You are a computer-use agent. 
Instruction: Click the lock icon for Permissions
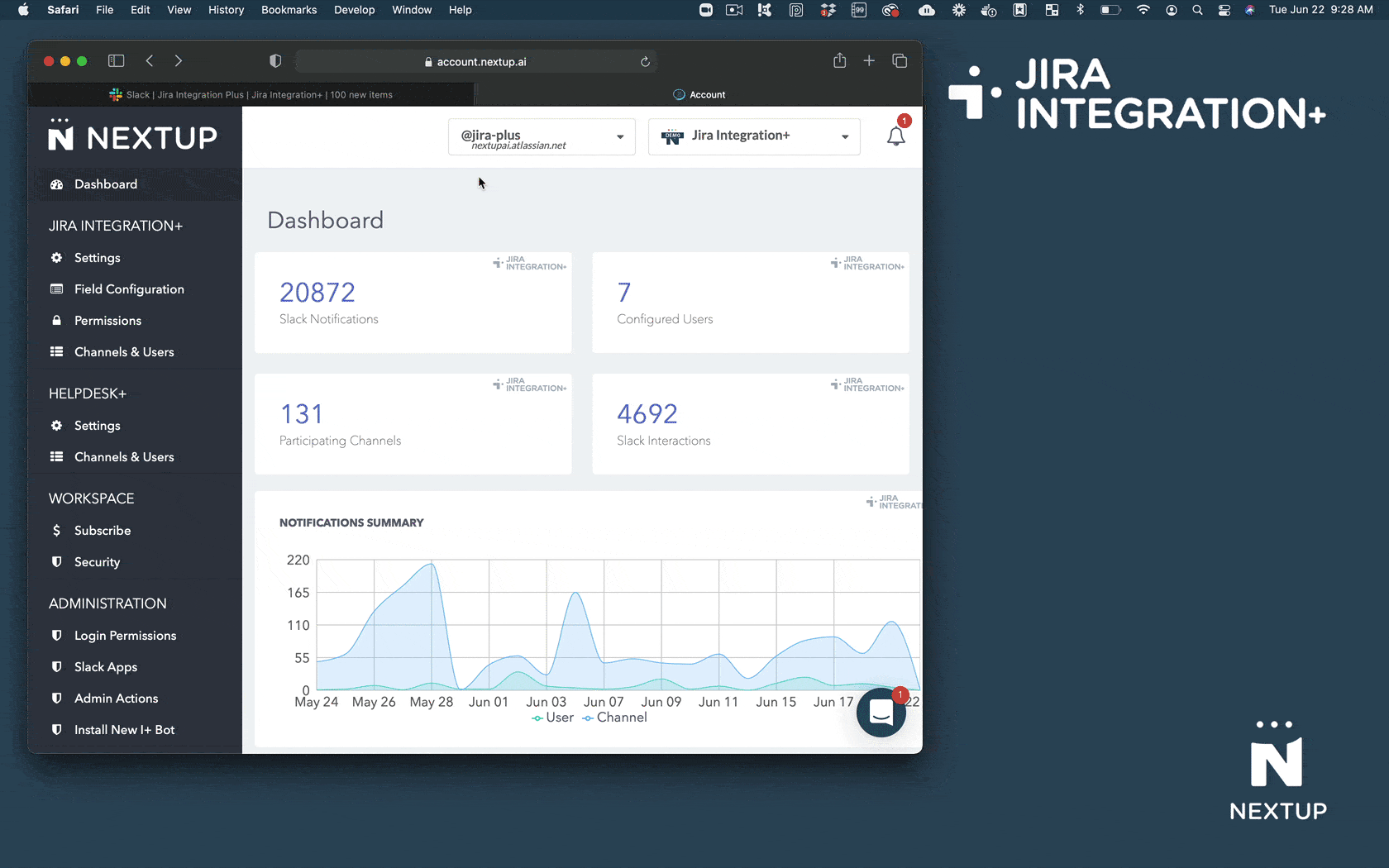56,321
